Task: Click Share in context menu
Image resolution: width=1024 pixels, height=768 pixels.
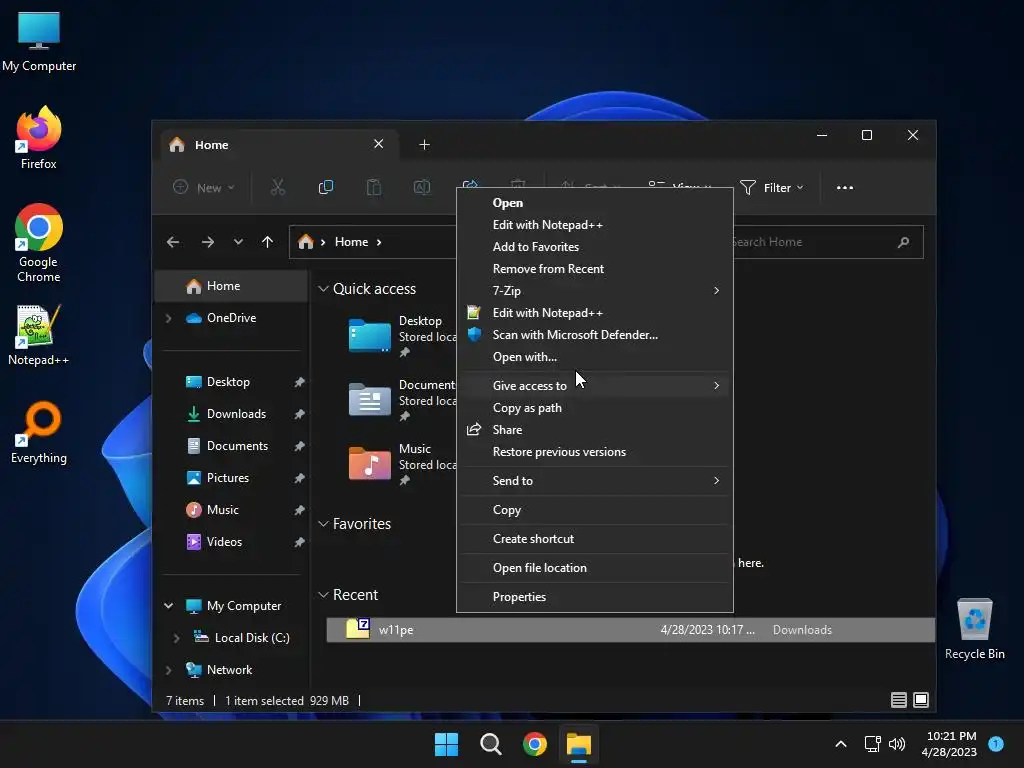Action: 594,430
